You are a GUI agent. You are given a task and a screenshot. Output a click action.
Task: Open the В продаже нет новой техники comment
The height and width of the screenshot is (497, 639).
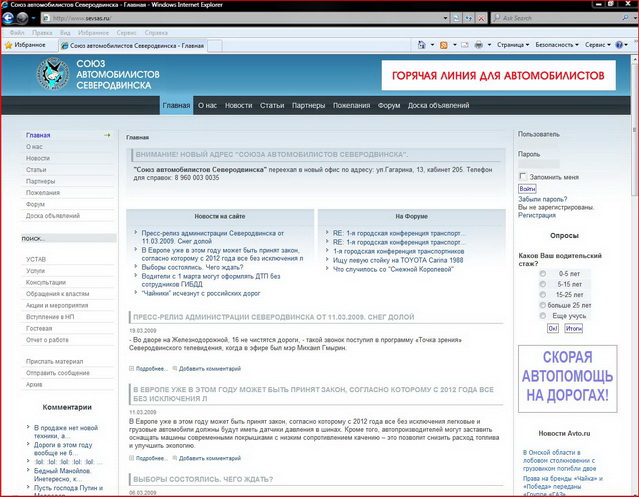[x=66, y=432]
